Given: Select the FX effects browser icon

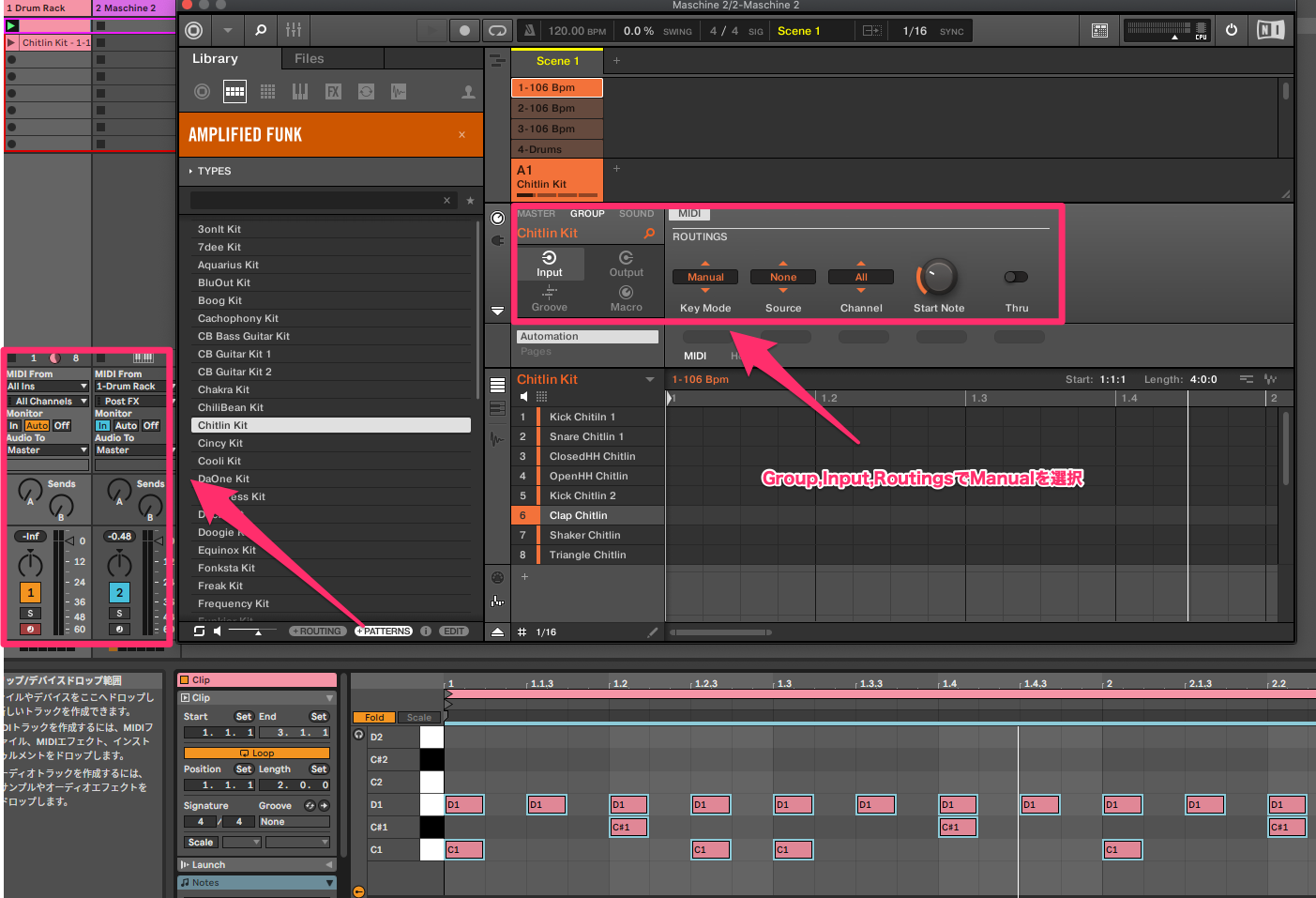Looking at the screenshot, I should pyautogui.click(x=333, y=91).
